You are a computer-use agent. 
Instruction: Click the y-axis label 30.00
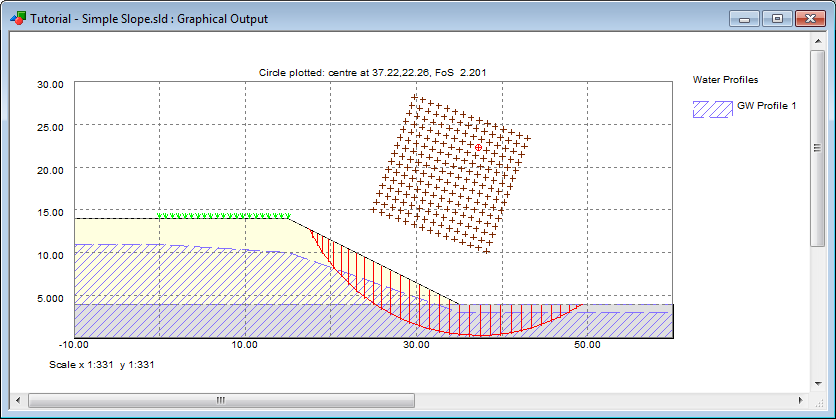point(50,84)
